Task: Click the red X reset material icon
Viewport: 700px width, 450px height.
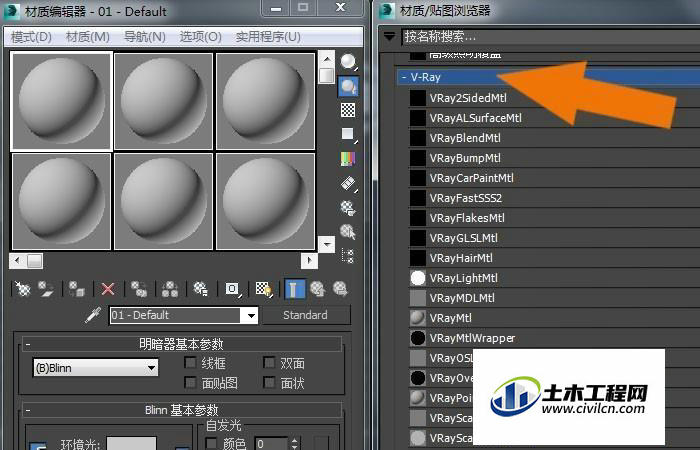Action: [108, 289]
